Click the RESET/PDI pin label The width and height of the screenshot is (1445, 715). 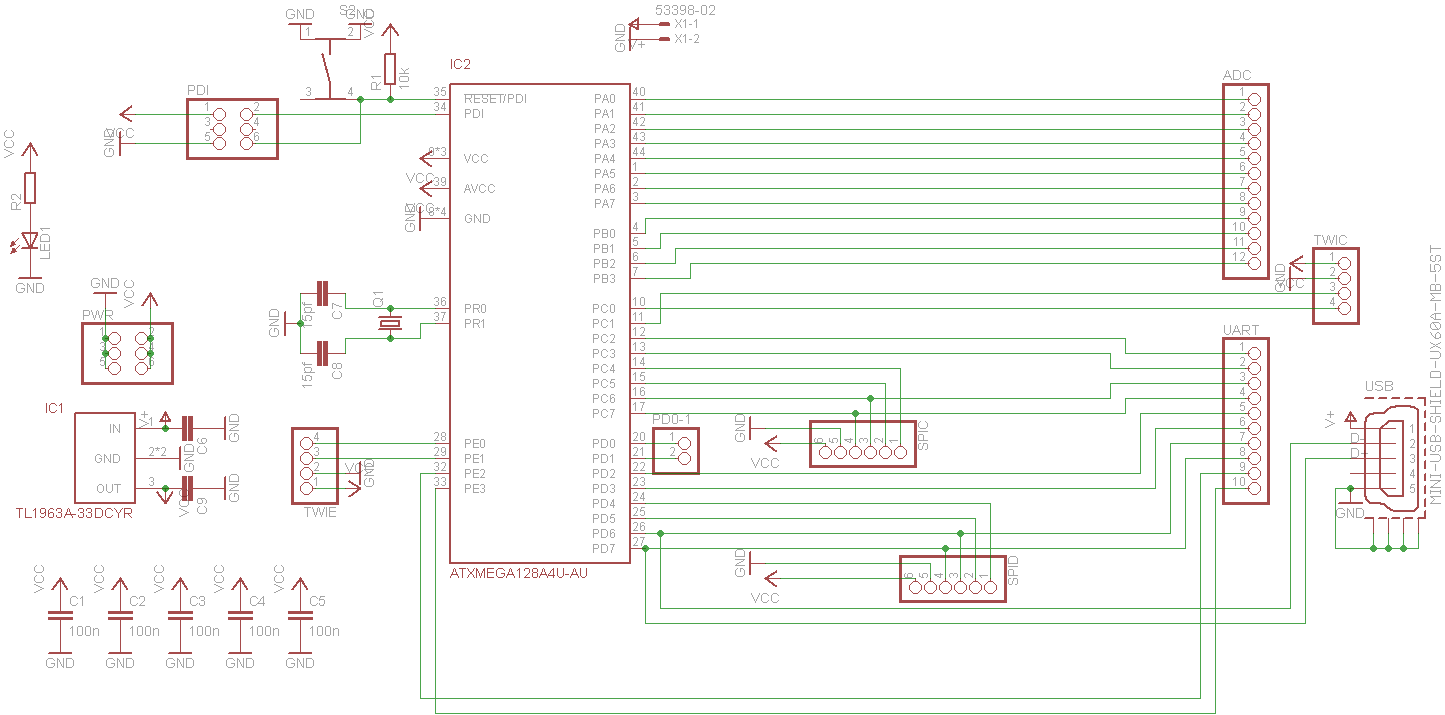pyautogui.click(x=495, y=99)
